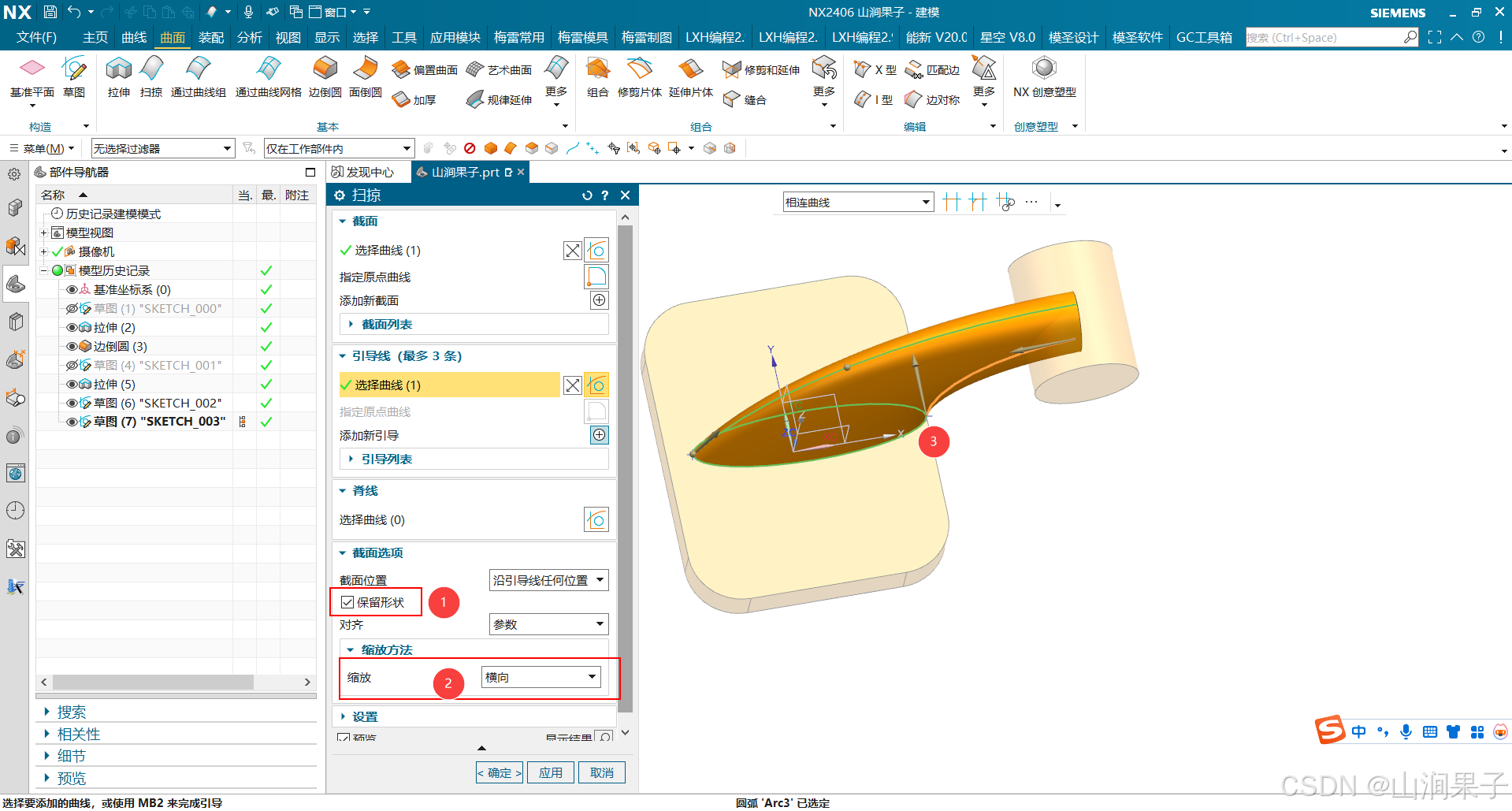Click the 偏置曲面 tool

click(425, 70)
